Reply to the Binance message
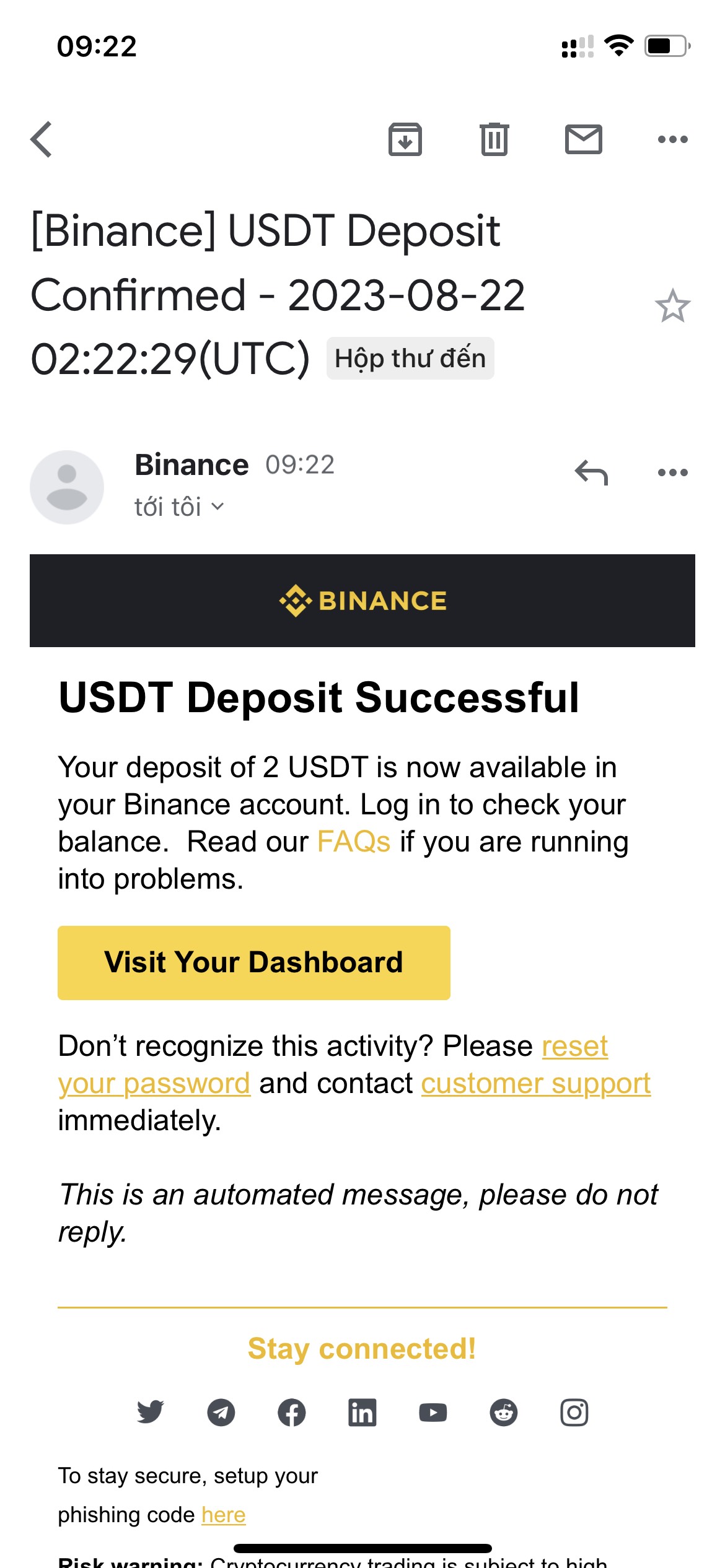Screen dimensions: 725x1568 point(591,473)
